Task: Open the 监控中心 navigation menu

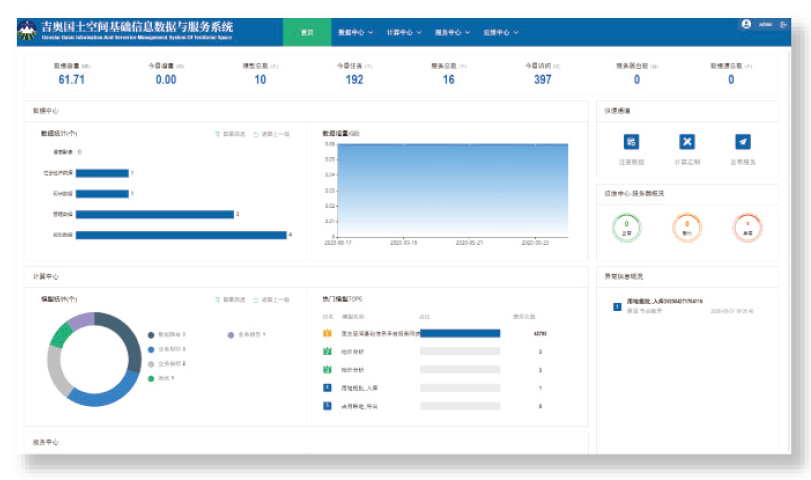Action: tap(501, 33)
